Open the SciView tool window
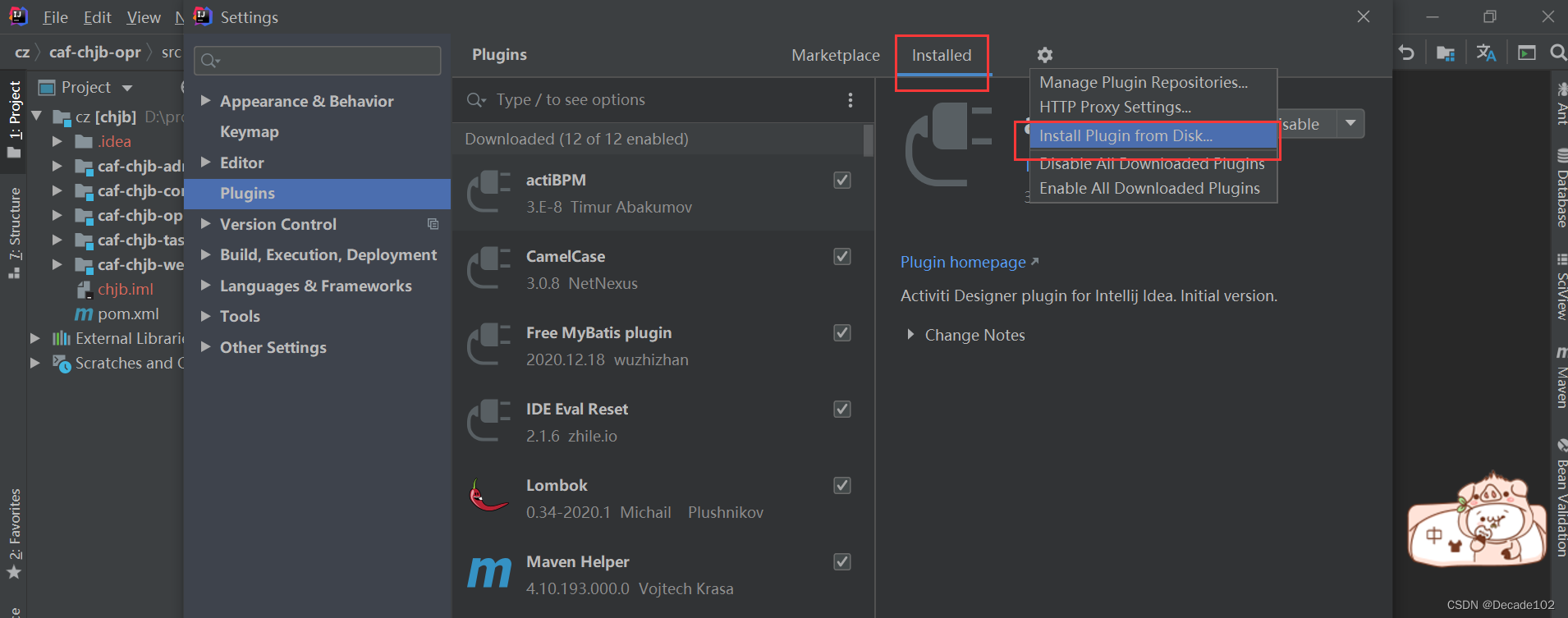Image resolution: width=1568 pixels, height=618 pixels. click(1561, 287)
